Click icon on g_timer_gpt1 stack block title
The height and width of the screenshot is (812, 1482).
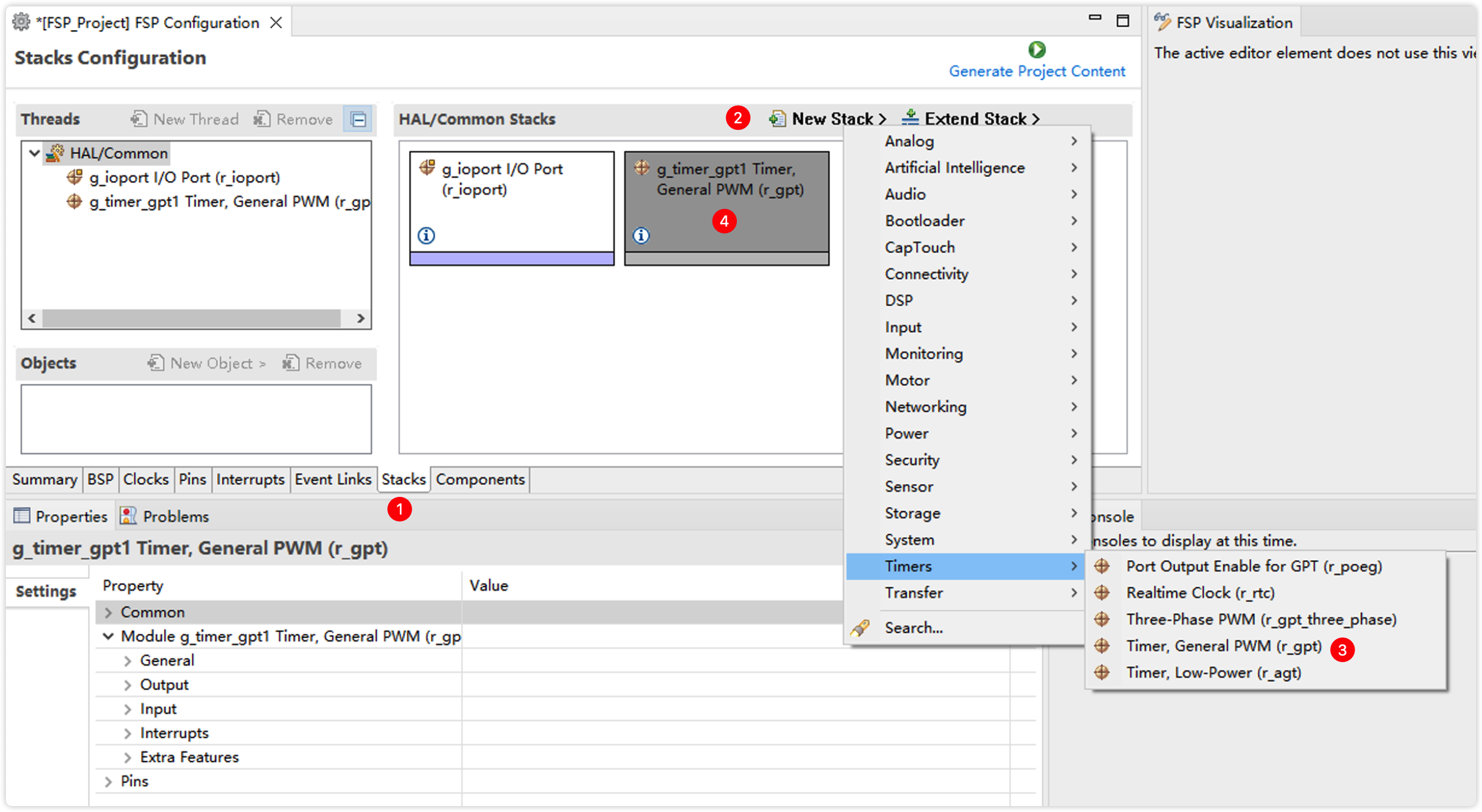coord(642,168)
